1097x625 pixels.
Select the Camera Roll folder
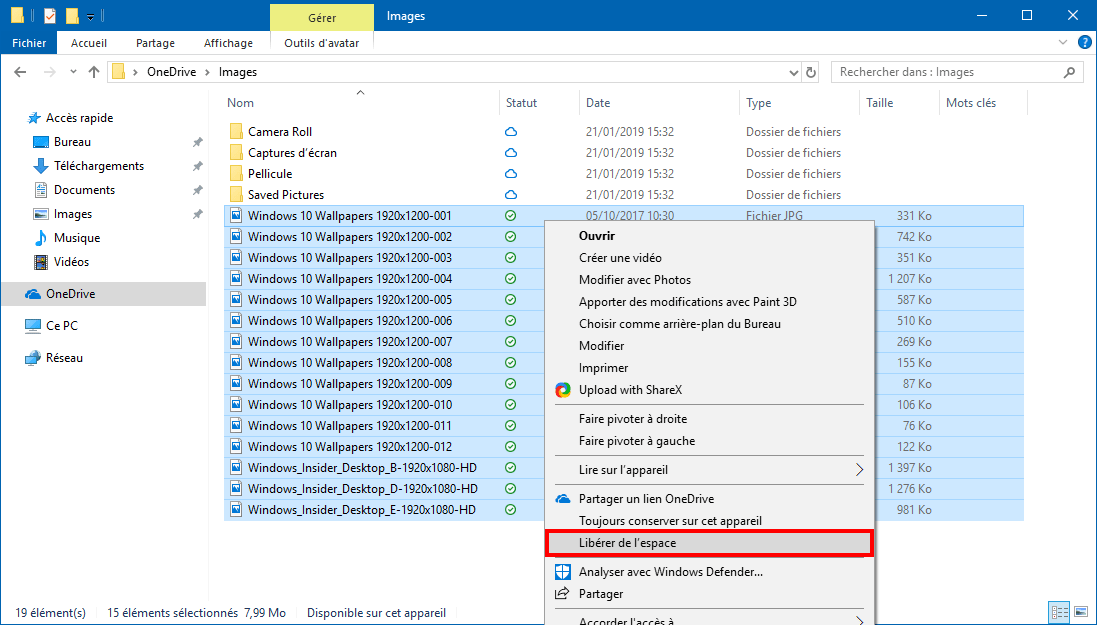(x=280, y=132)
